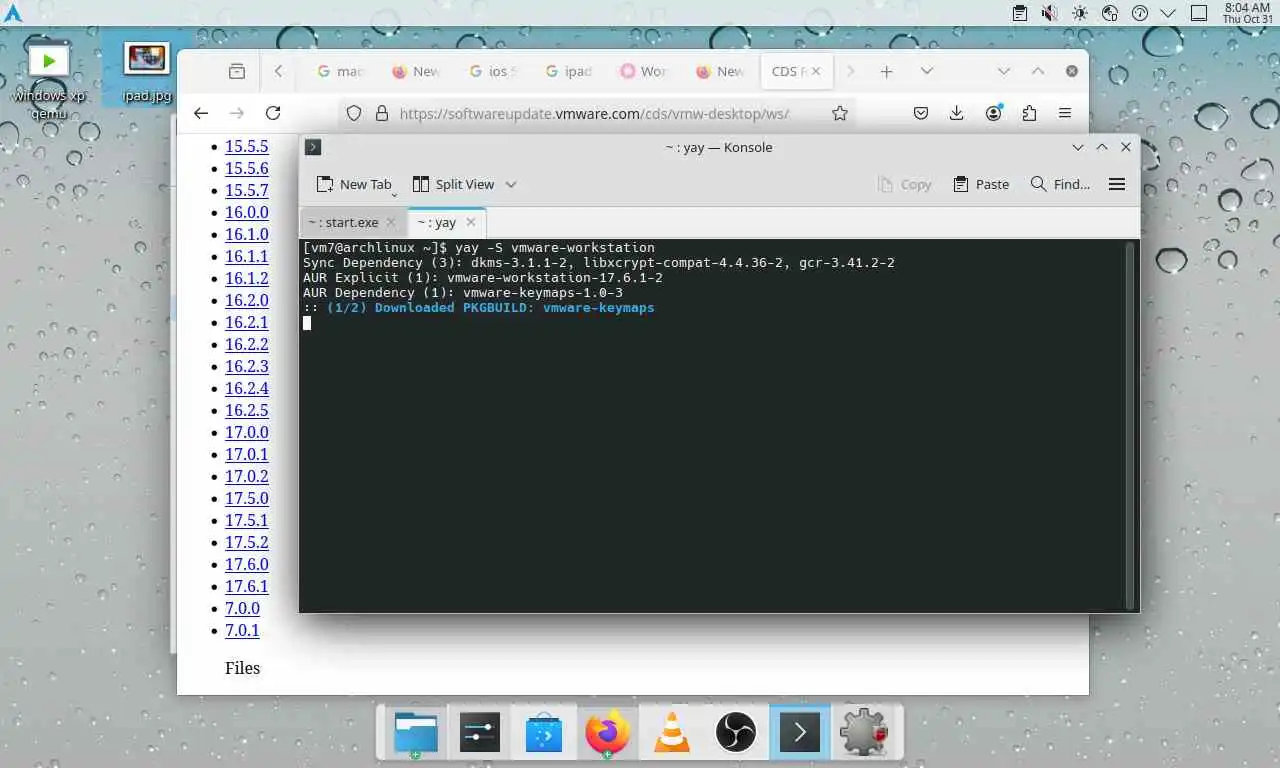Open the system monitor gauge tray icon

(1139, 13)
